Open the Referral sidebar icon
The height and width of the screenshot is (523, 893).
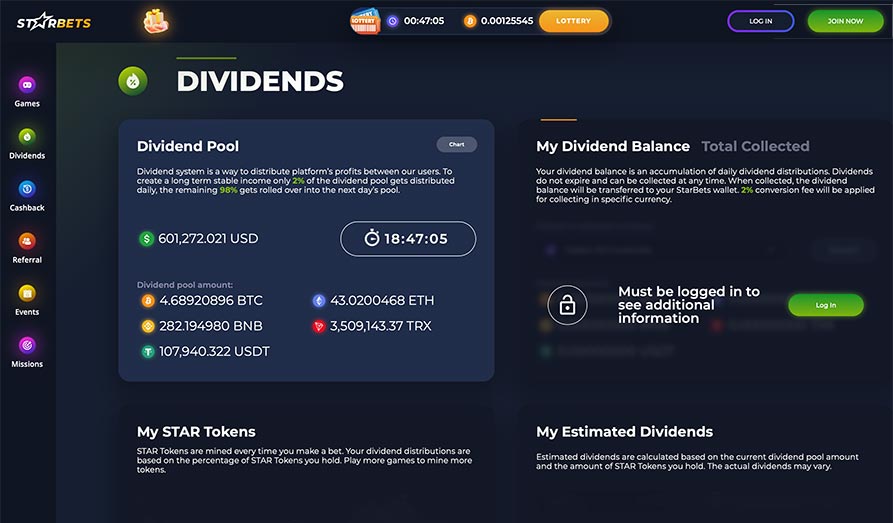click(27, 241)
